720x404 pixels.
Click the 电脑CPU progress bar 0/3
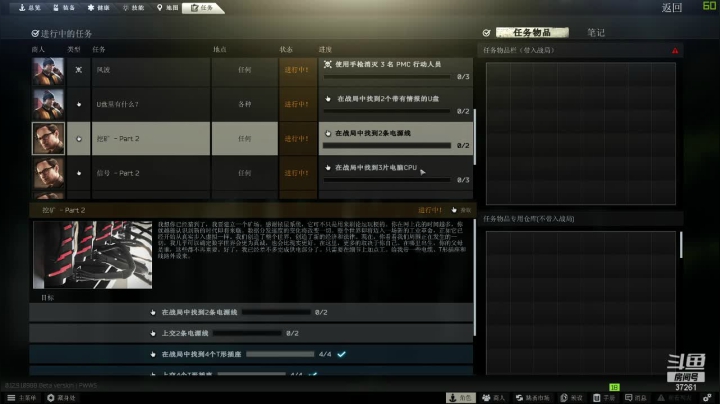[387, 180]
